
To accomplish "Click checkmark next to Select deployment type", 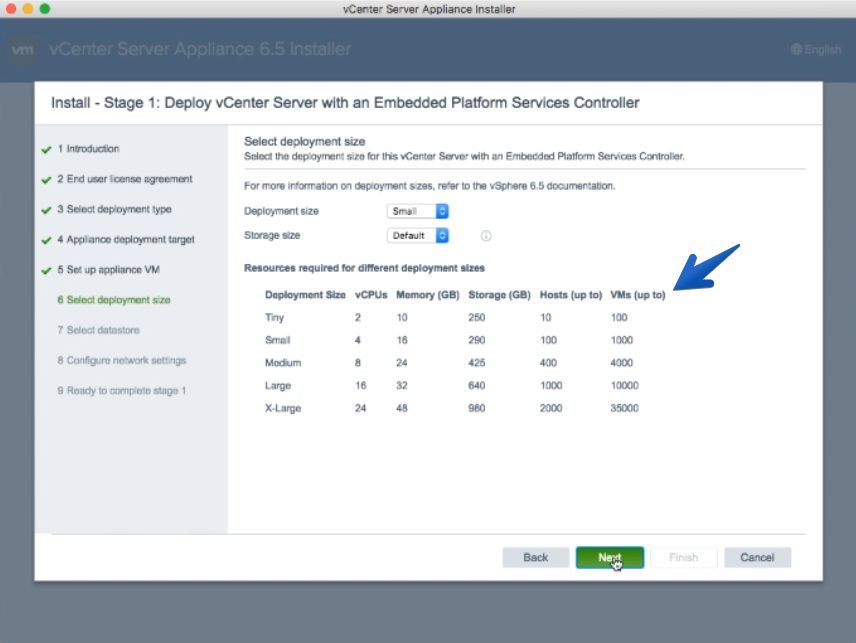I will pyautogui.click(x=46, y=210).
